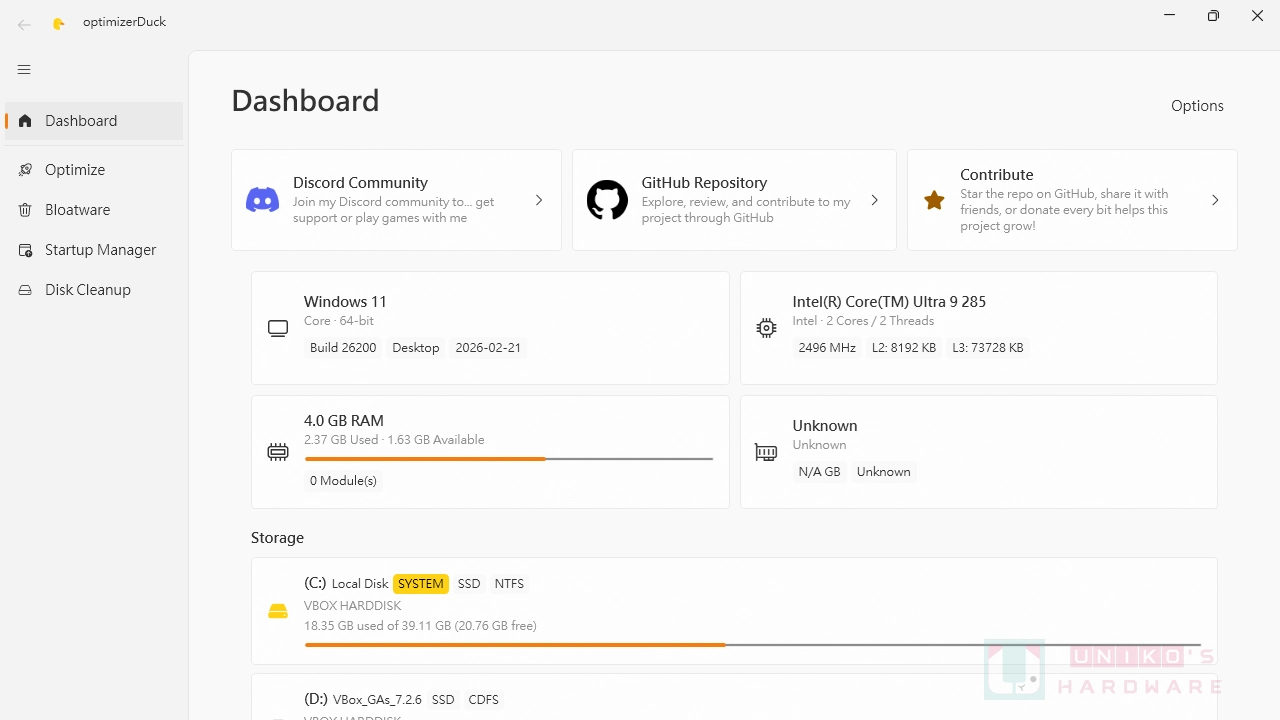1280x720 pixels.
Task: Click the CPU chip icon
Action: [766, 328]
